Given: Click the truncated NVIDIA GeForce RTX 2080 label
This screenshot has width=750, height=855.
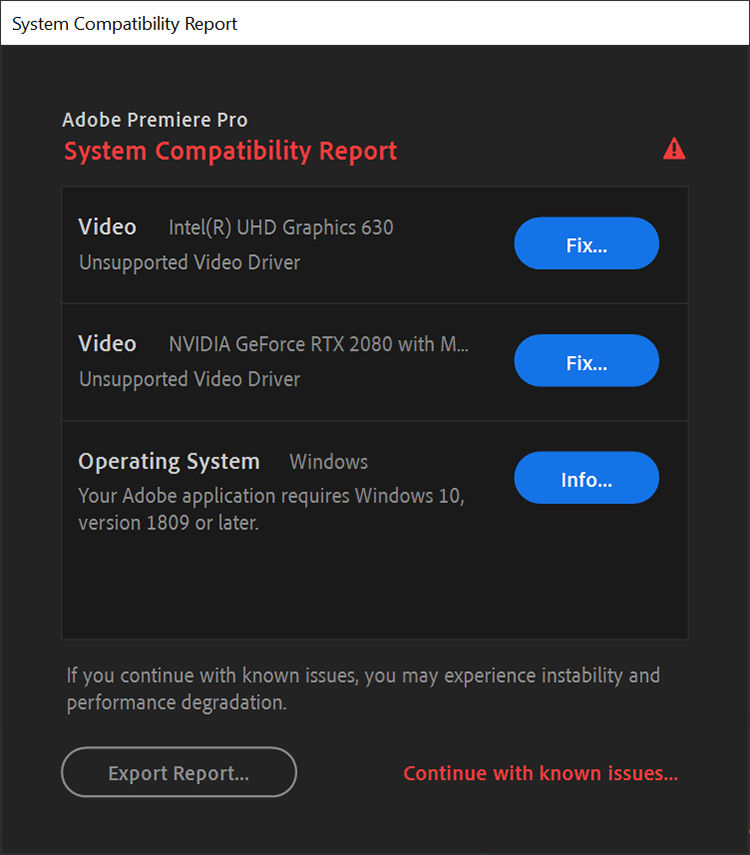Looking at the screenshot, I should coord(318,344).
